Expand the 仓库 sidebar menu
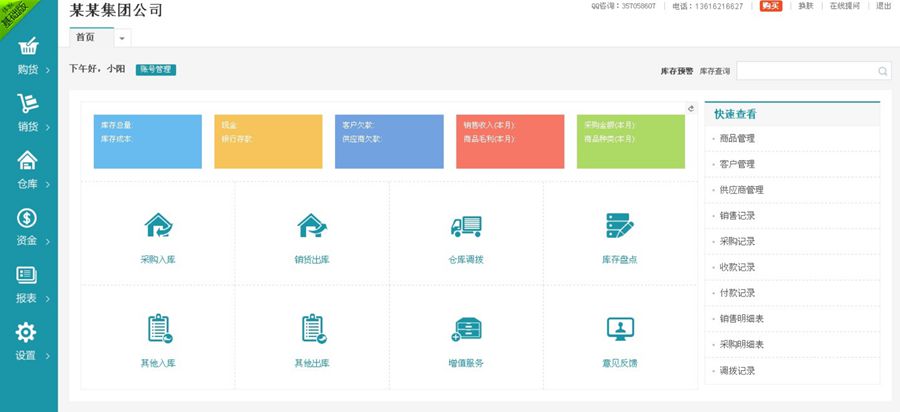Image resolution: width=900 pixels, height=412 pixels. (28, 169)
